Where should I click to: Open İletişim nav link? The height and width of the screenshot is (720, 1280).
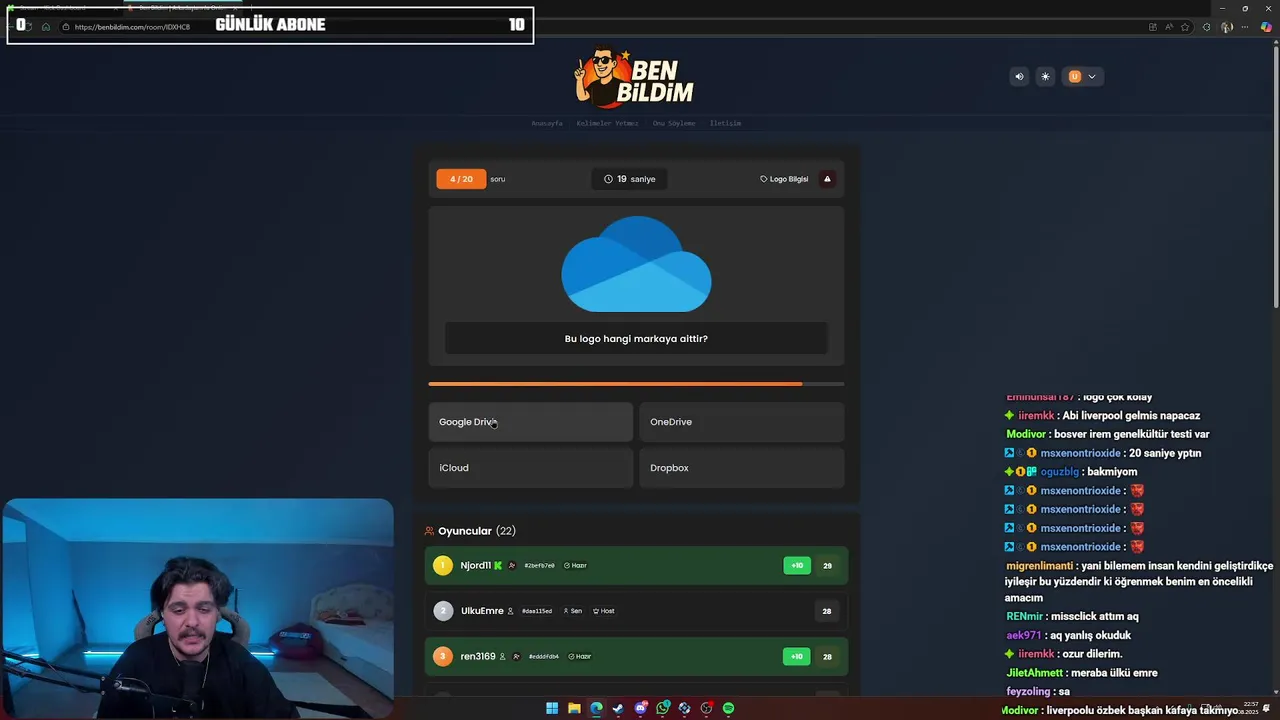pyautogui.click(x=725, y=123)
